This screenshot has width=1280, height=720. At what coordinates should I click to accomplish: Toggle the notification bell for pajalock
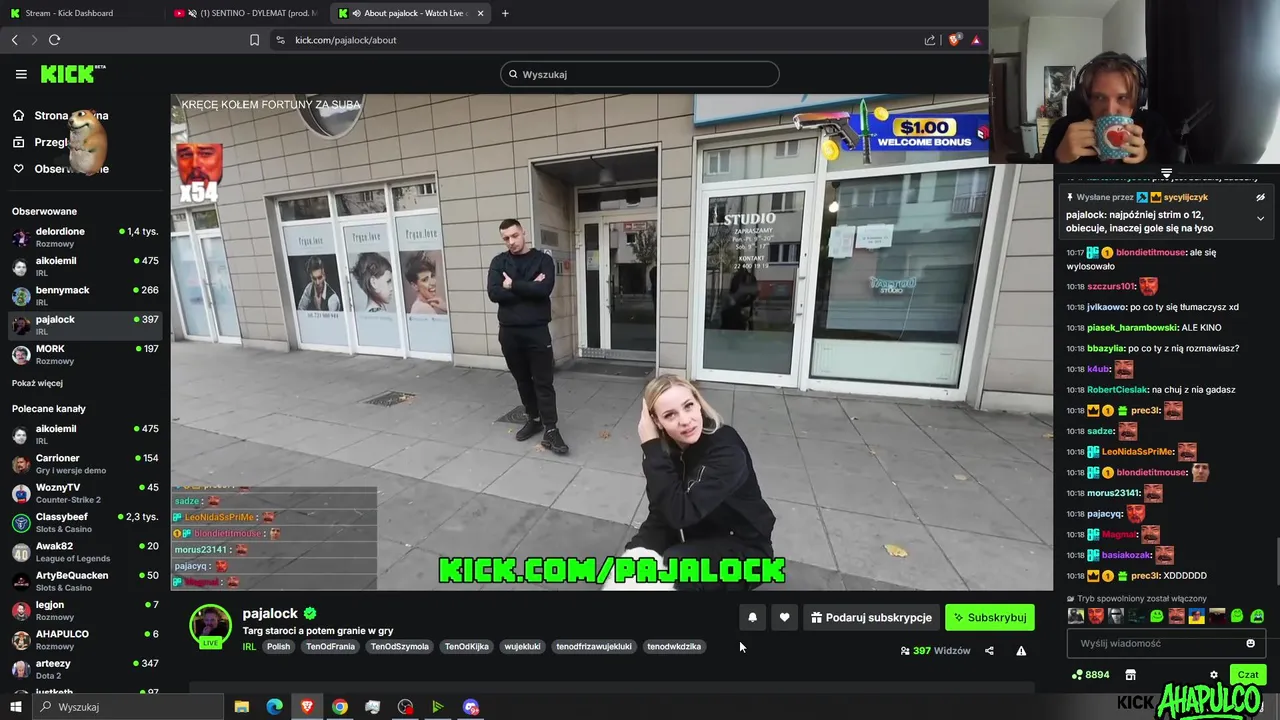pyautogui.click(x=752, y=618)
